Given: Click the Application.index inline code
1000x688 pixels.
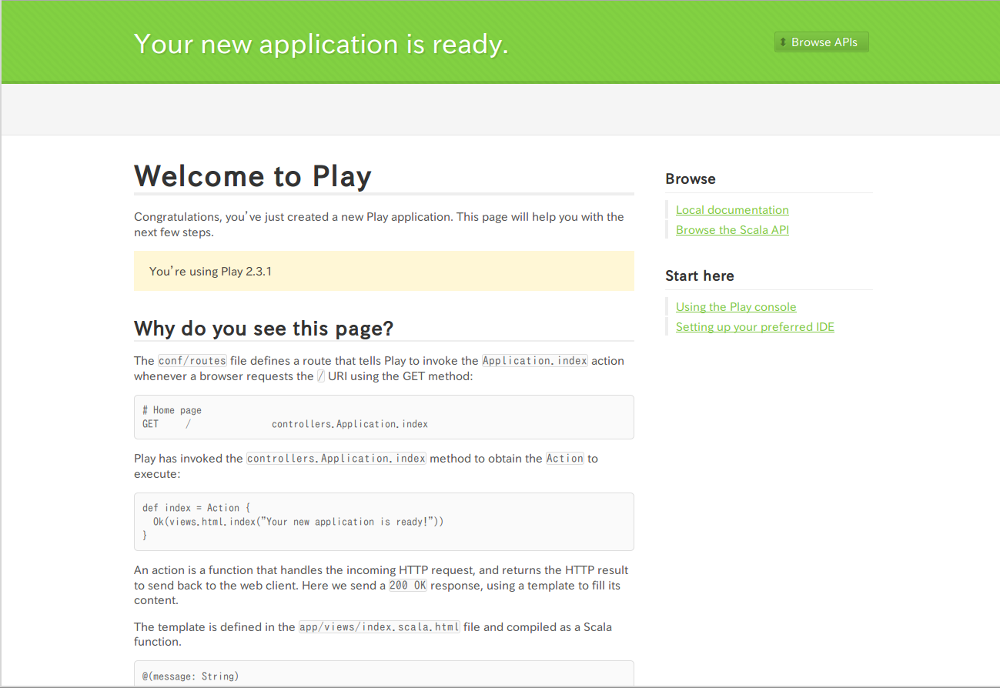Looking at the screenshot, I should 534,360.
